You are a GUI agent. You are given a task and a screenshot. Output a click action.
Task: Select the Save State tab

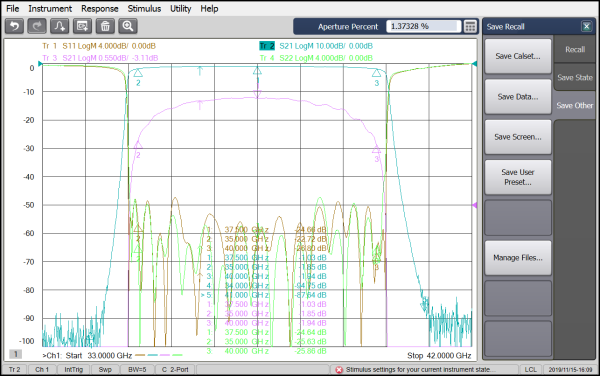(x=575, y=77)
